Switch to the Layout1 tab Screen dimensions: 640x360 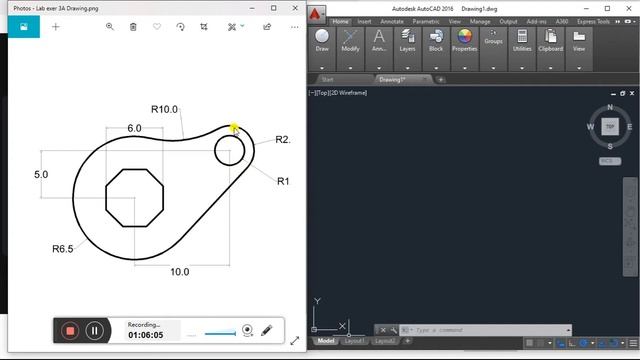(354, 341)
